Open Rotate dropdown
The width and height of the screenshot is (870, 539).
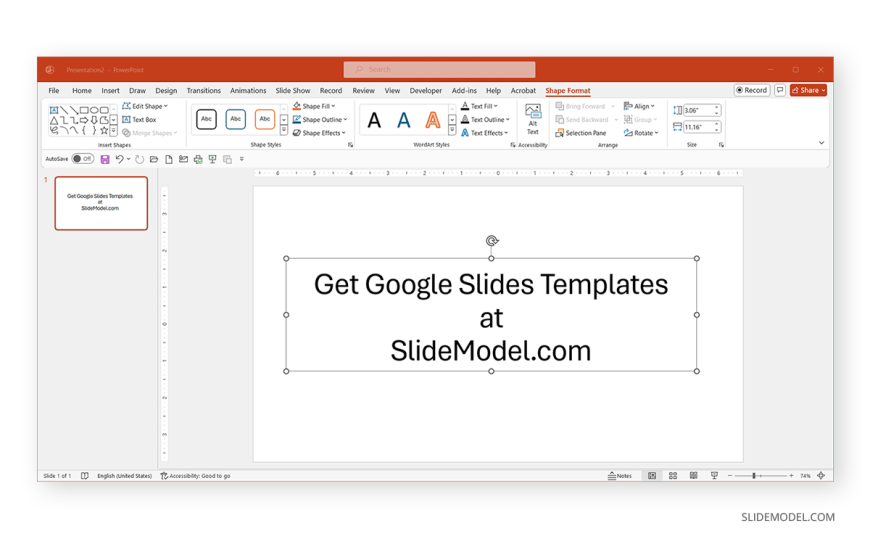pyautogui.click(x=641, y=133)
